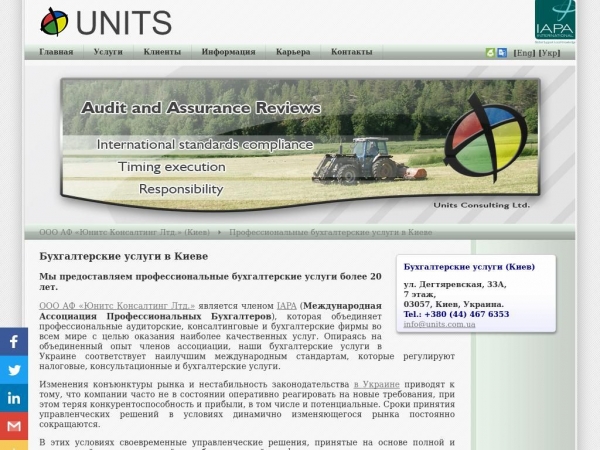Click address line ул. Дегтяревская, 33А

[x=455, y=284]
